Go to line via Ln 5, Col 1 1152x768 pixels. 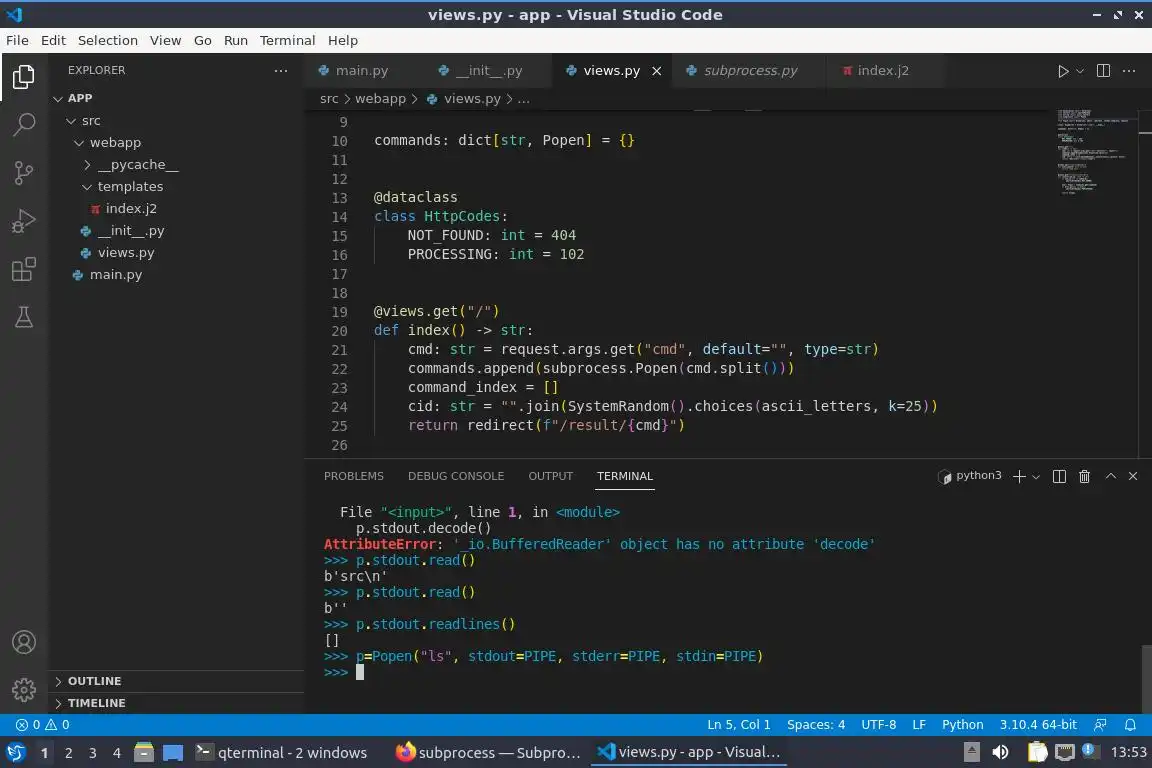coord(738,725)
